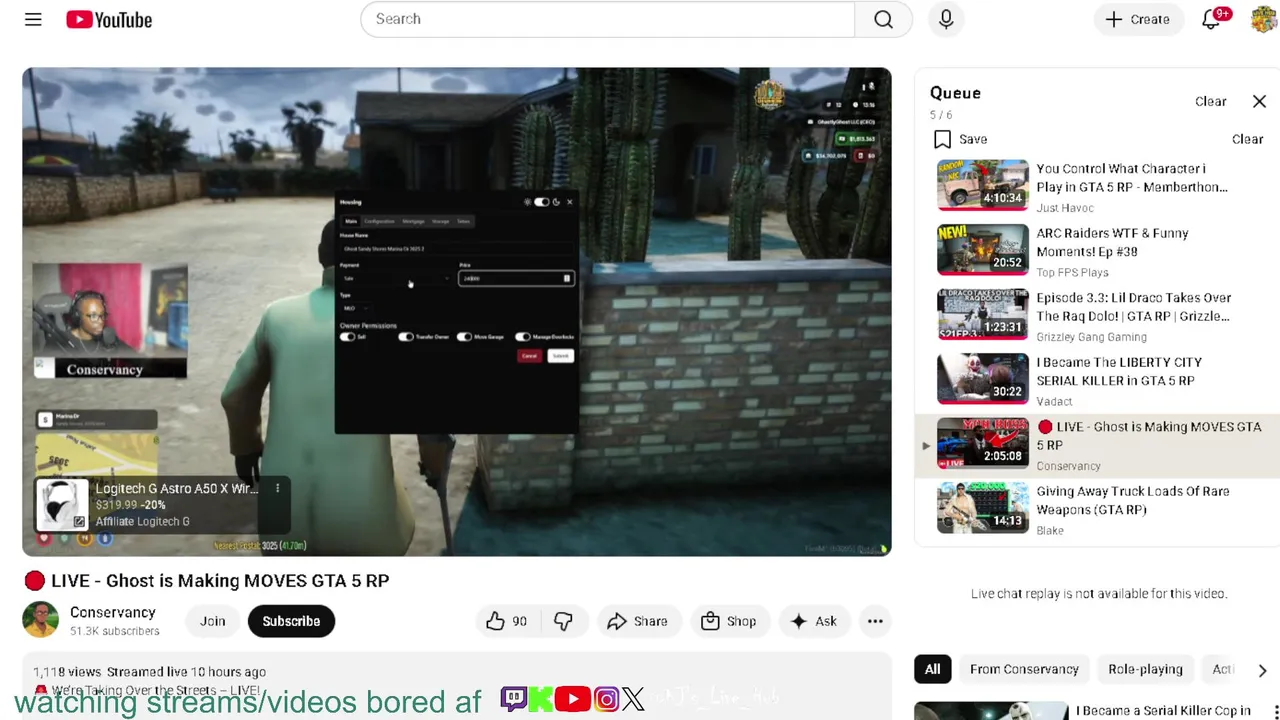
Task: Click the magnifier search button
Action: (x=883, y=19)
